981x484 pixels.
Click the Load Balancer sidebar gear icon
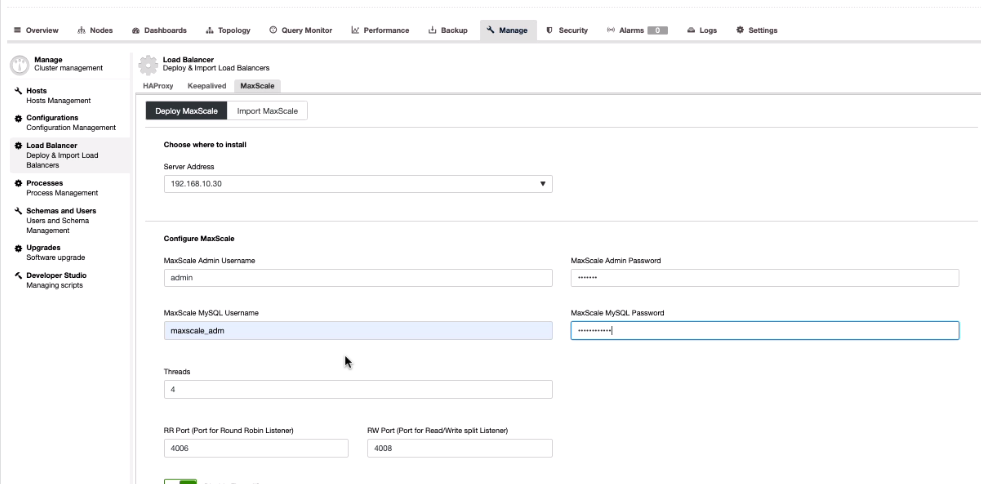point(18,146)
